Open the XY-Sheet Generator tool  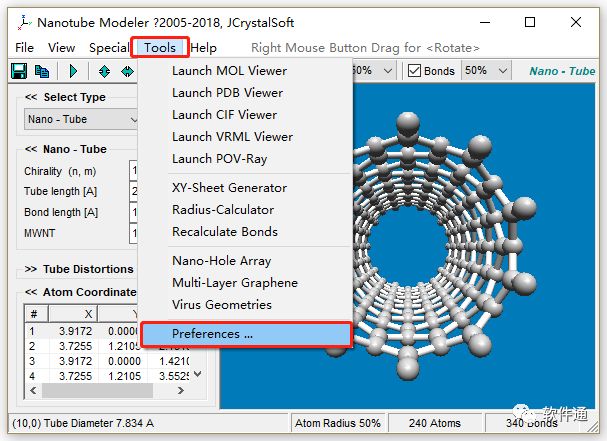(x=245, y=188)
